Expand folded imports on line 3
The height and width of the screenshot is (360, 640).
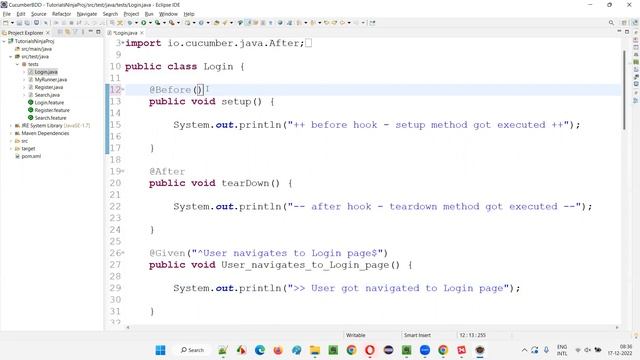tap(123, 43)
